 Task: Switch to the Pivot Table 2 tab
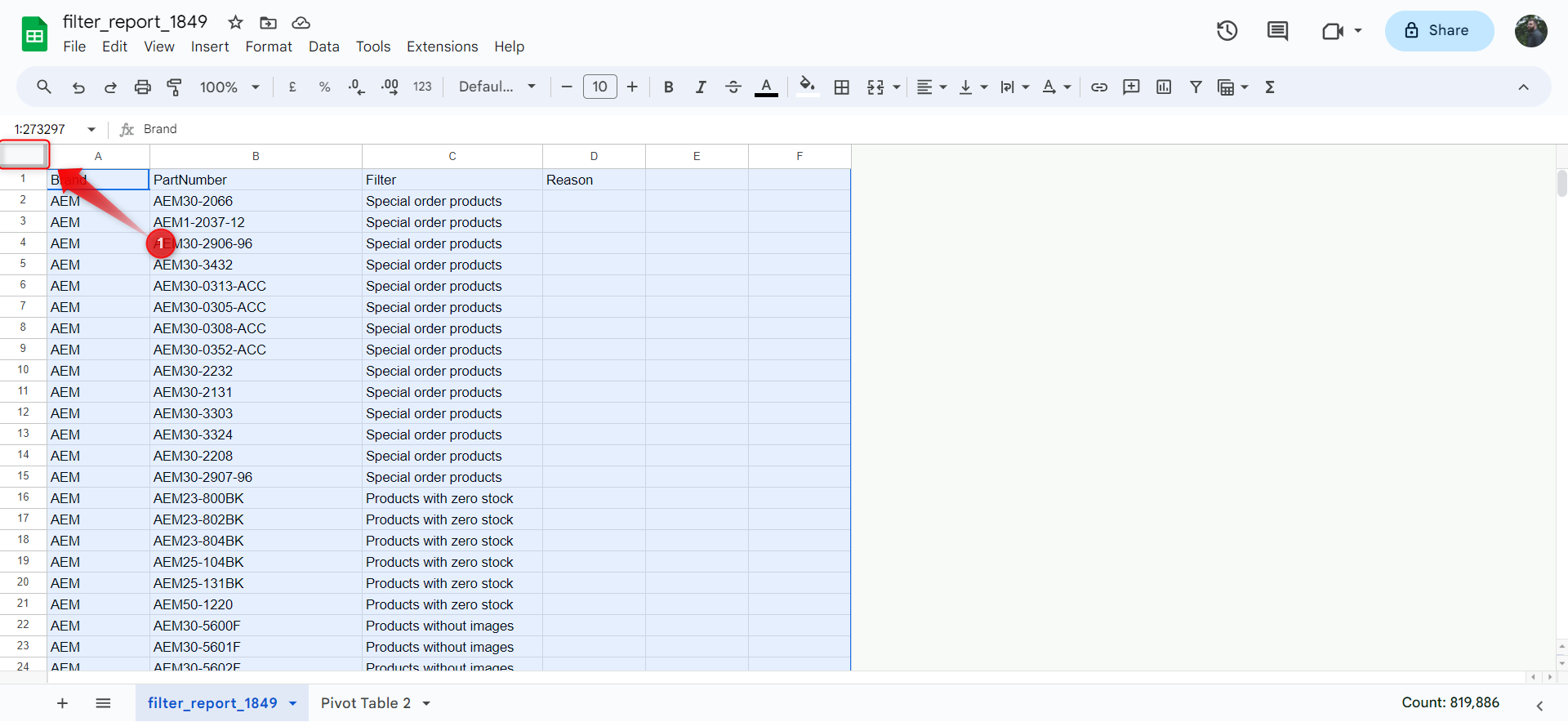pyautogui.click(x=365, y=703)
